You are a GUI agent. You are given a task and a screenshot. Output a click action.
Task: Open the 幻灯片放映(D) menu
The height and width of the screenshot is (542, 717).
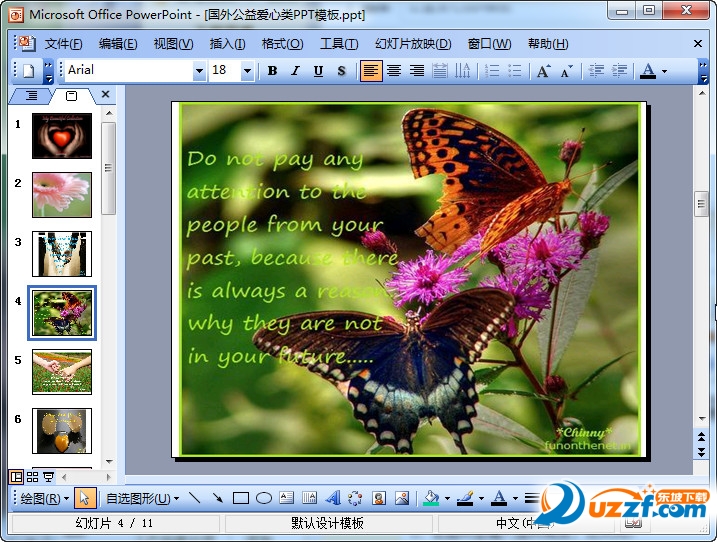coord(413,44)
